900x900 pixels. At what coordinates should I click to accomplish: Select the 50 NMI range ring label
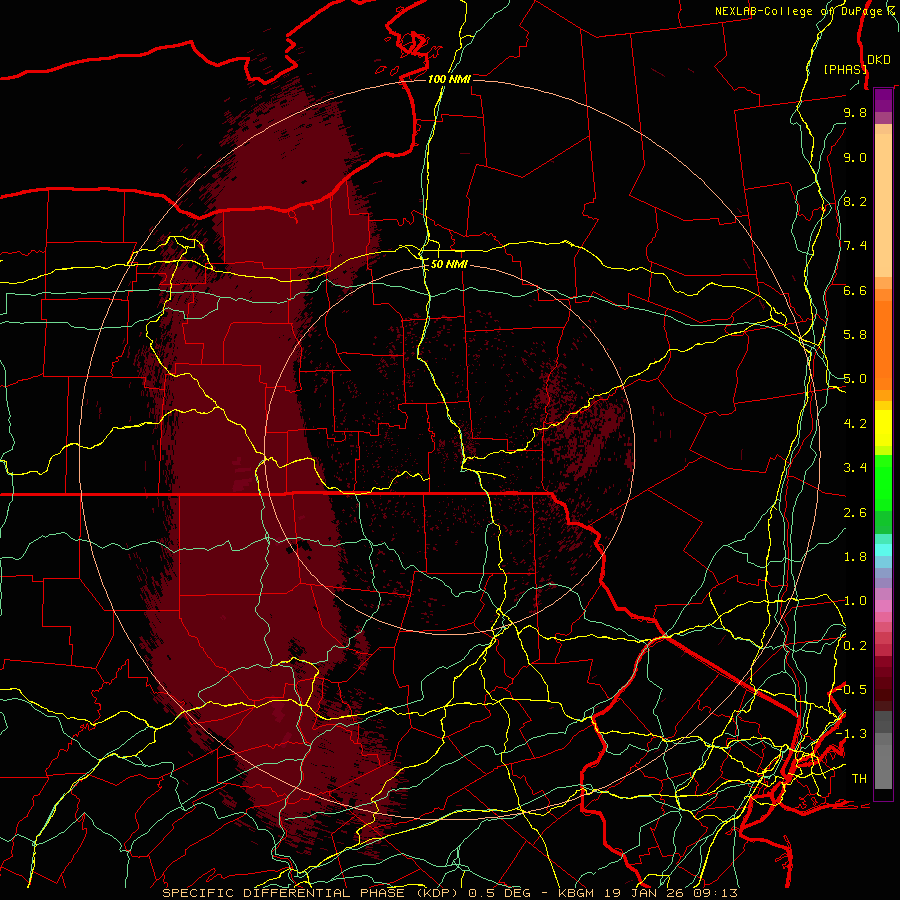[449, 264]
